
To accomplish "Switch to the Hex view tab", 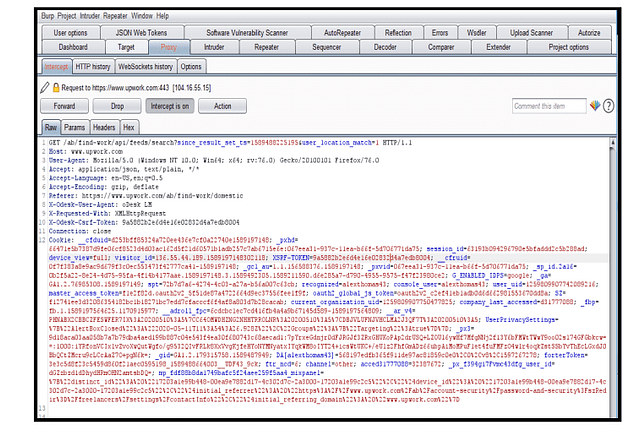I will [129, 127].
